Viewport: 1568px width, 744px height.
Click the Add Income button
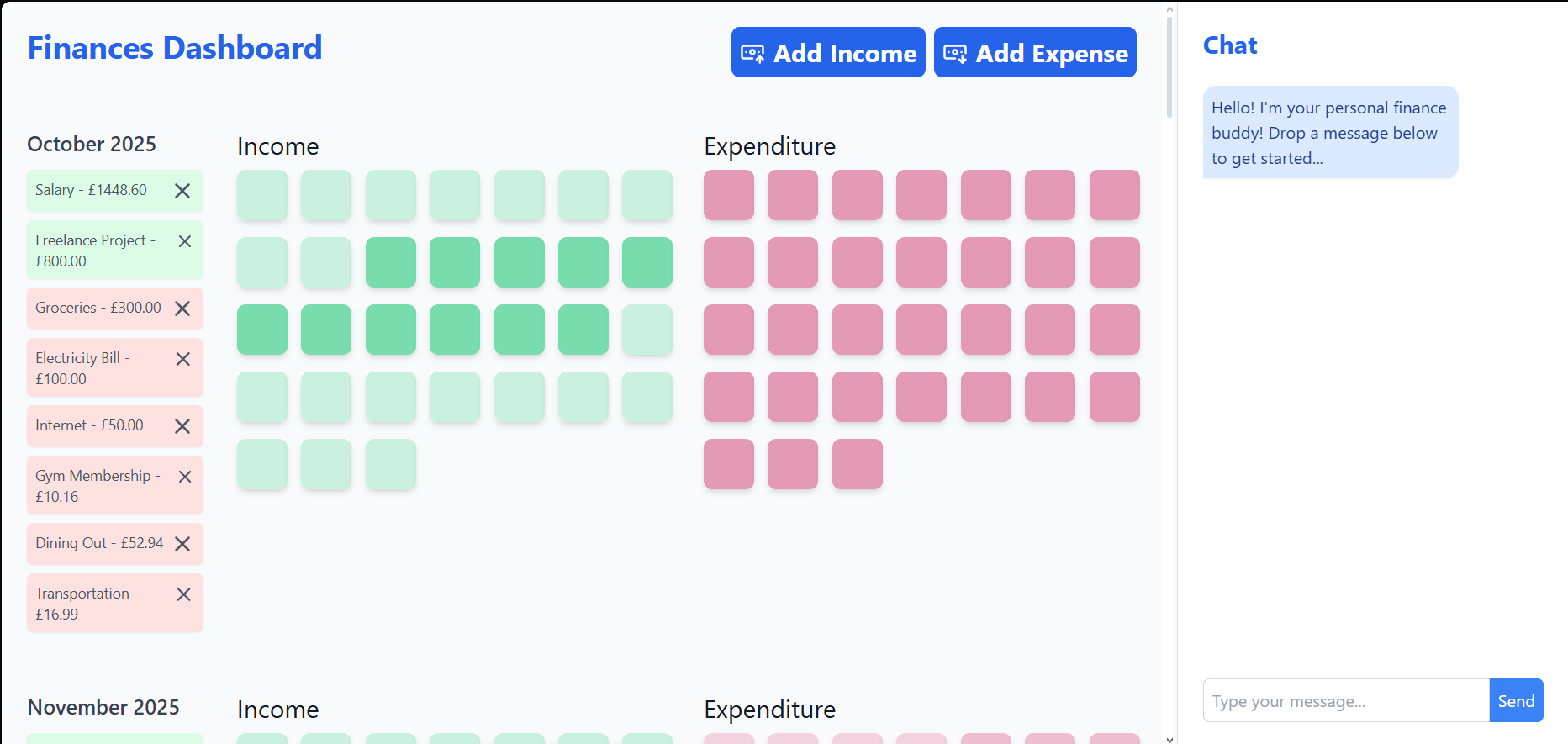tap(828, 52)
